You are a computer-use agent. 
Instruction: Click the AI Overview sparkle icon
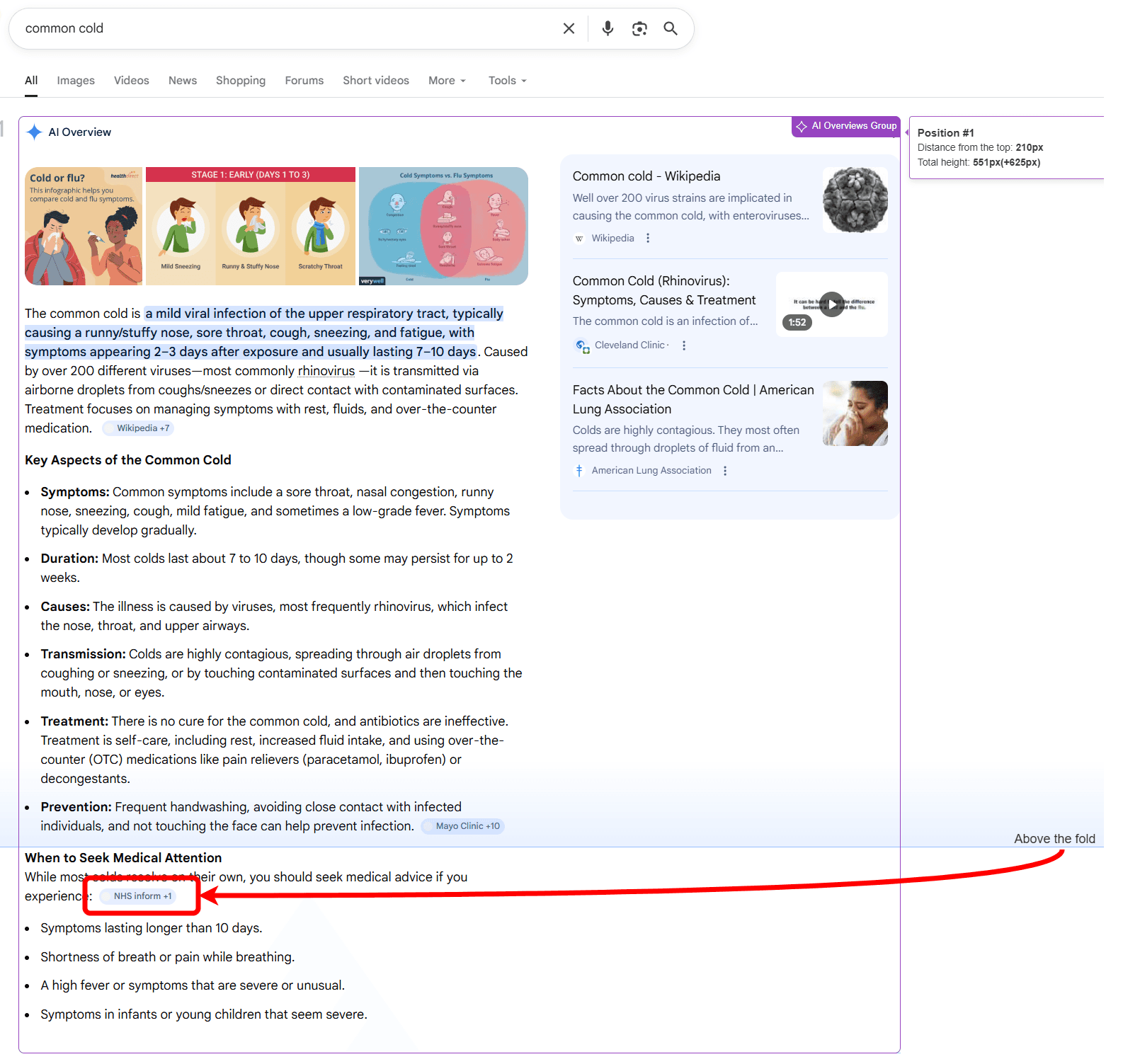(x=33, y=132)
